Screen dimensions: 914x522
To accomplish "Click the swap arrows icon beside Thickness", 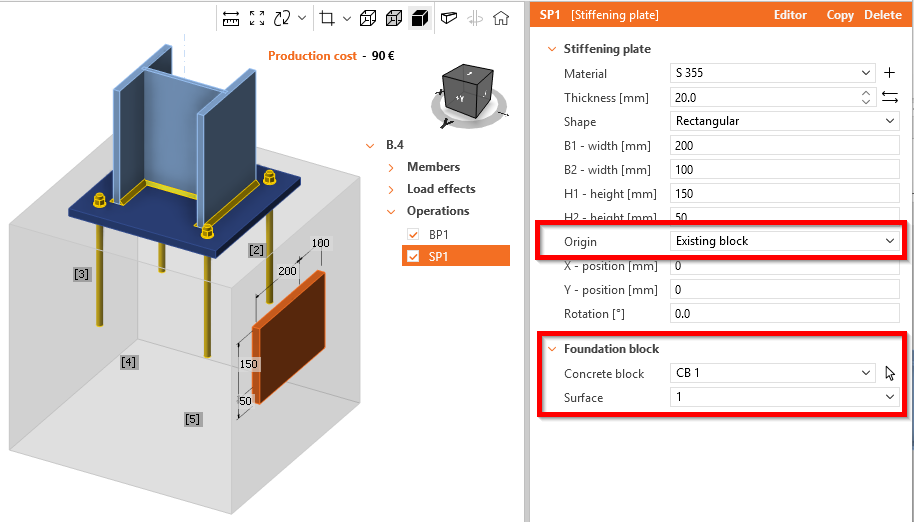I will tap(889, 97).
